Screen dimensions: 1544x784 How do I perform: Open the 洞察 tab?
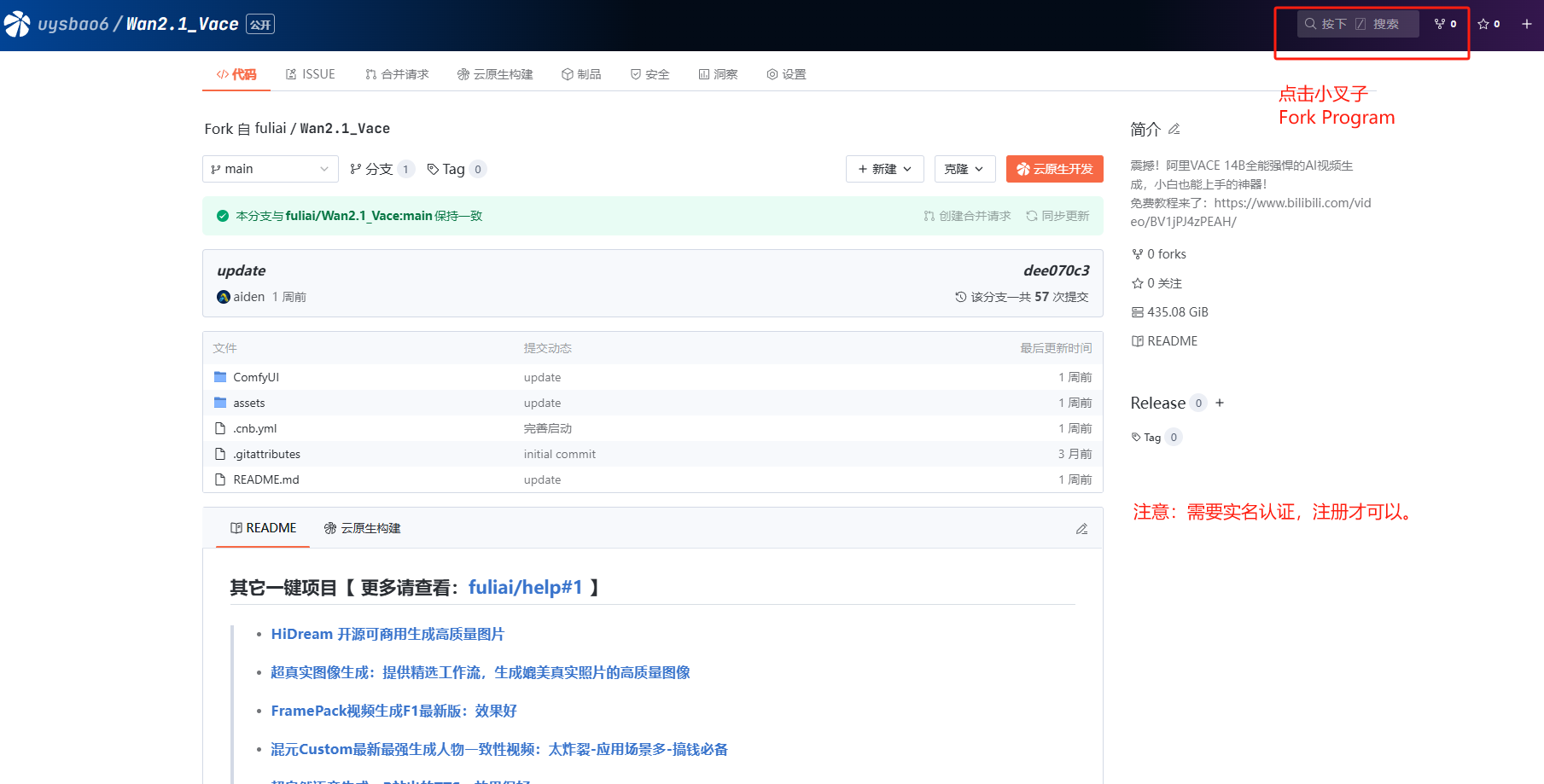(x=718, y=74)
